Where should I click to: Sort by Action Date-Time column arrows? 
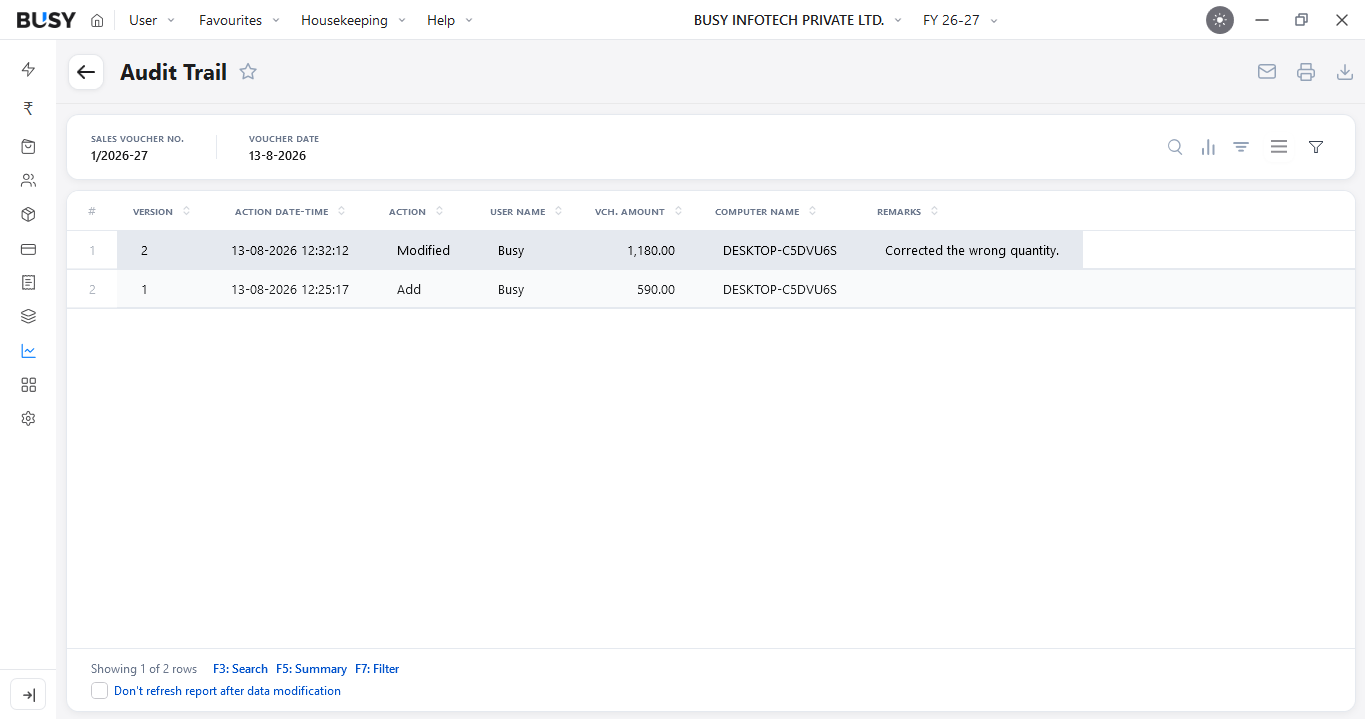341,211
